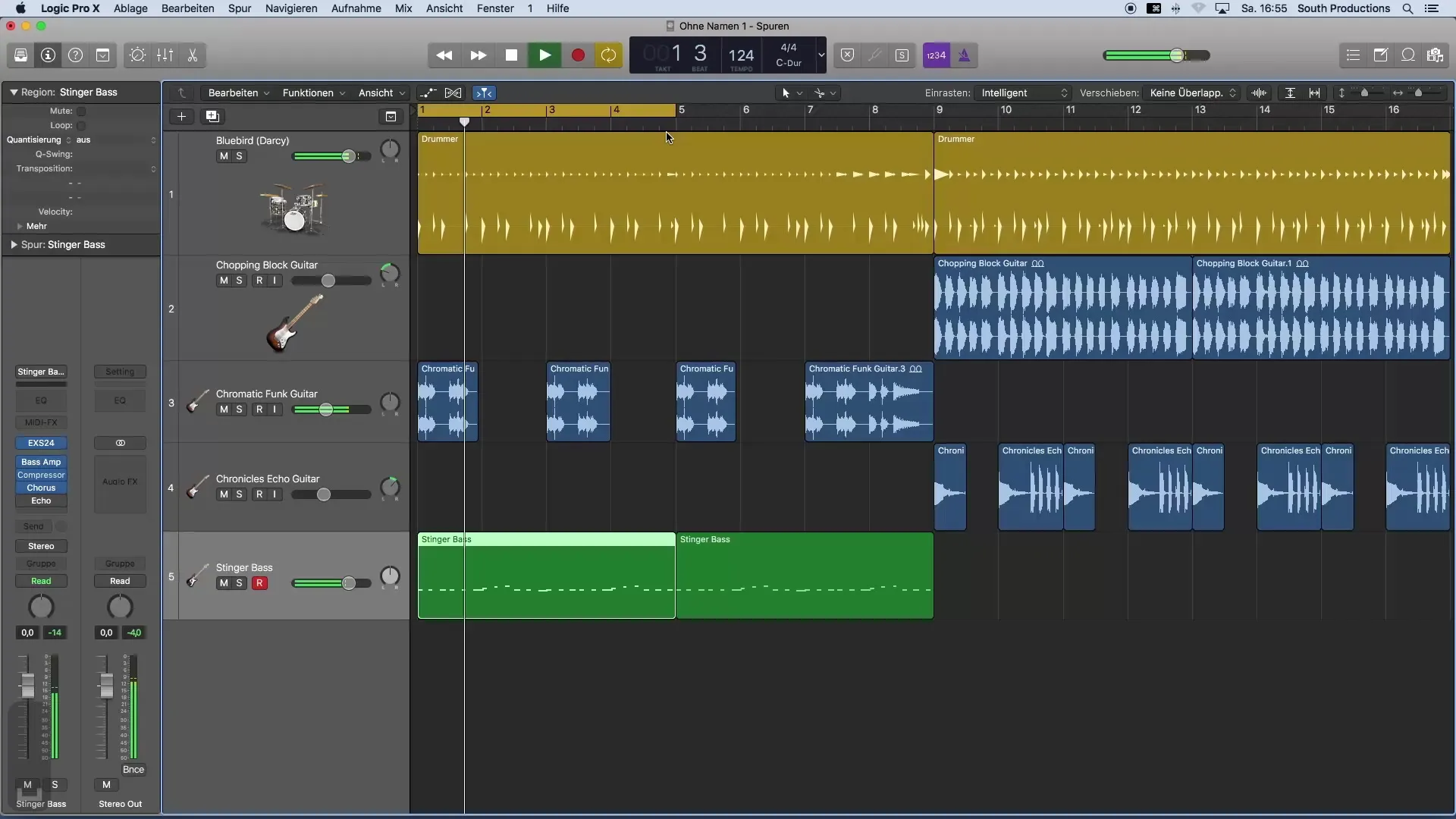Open the Loop Browser icon

click(1407, 55)
